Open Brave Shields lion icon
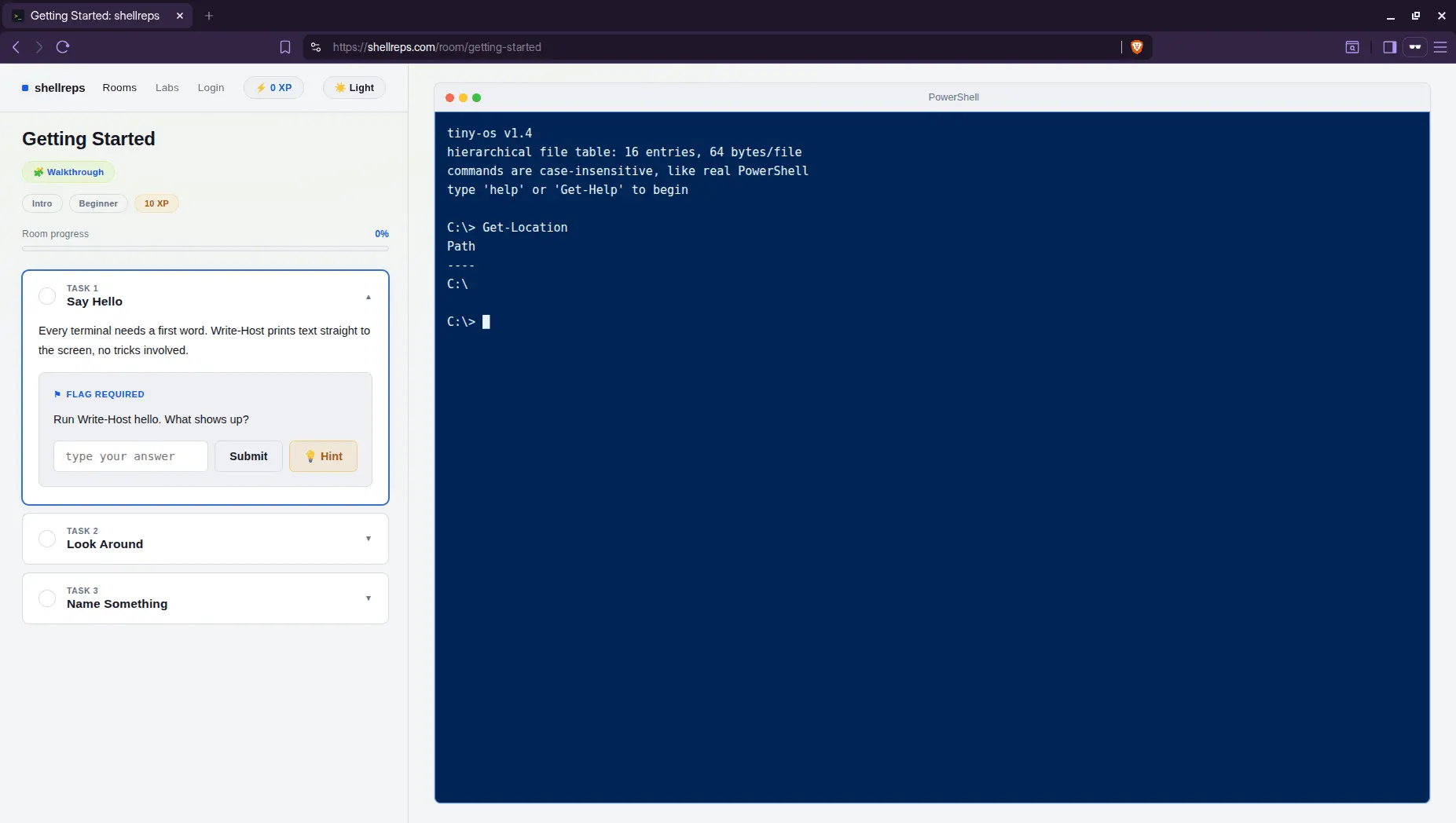The width and height of the screenshot is (1456, 823). pos(1136,47)
